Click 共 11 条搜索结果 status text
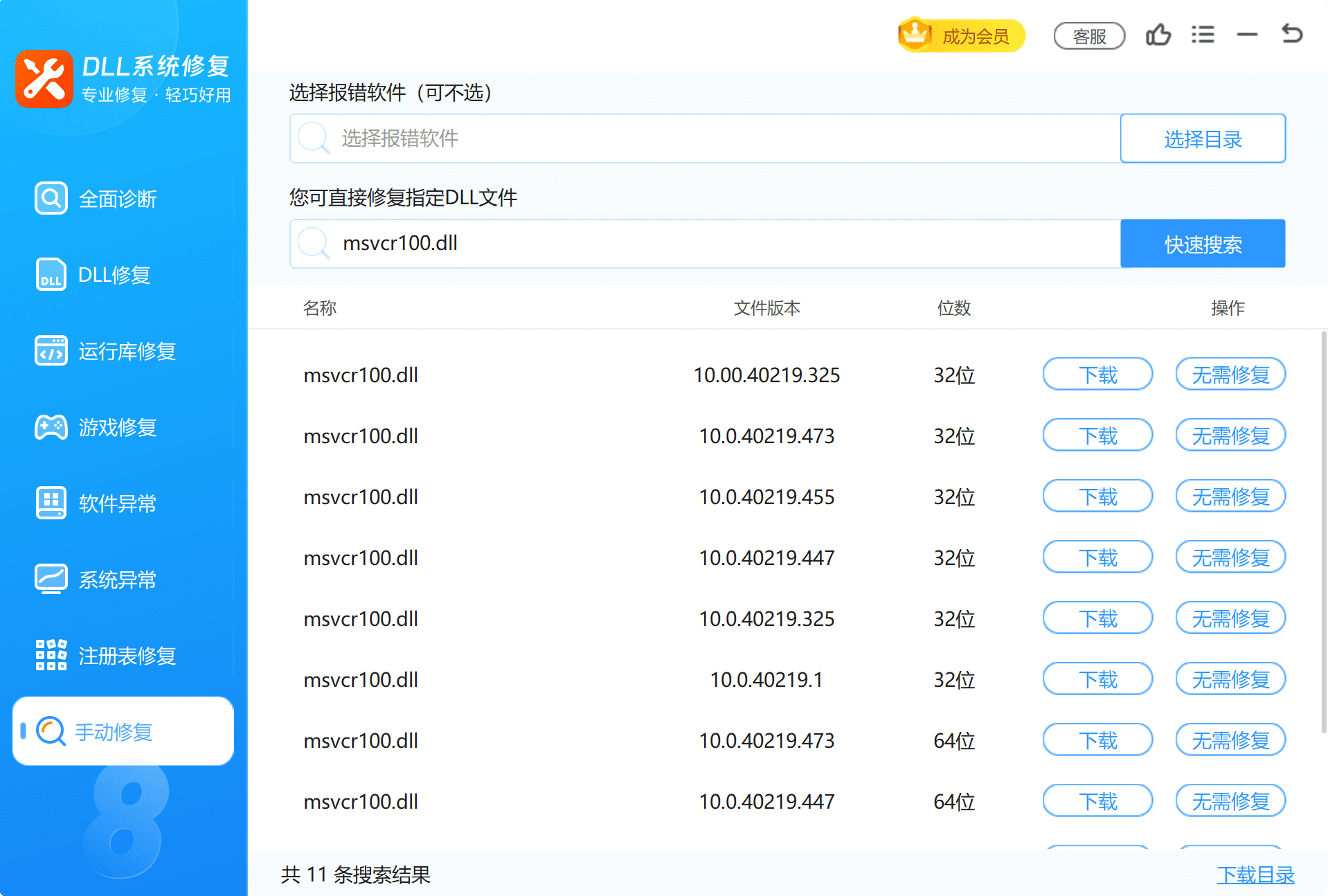Screen dimensions: 1328x896 tap(356, 875)
